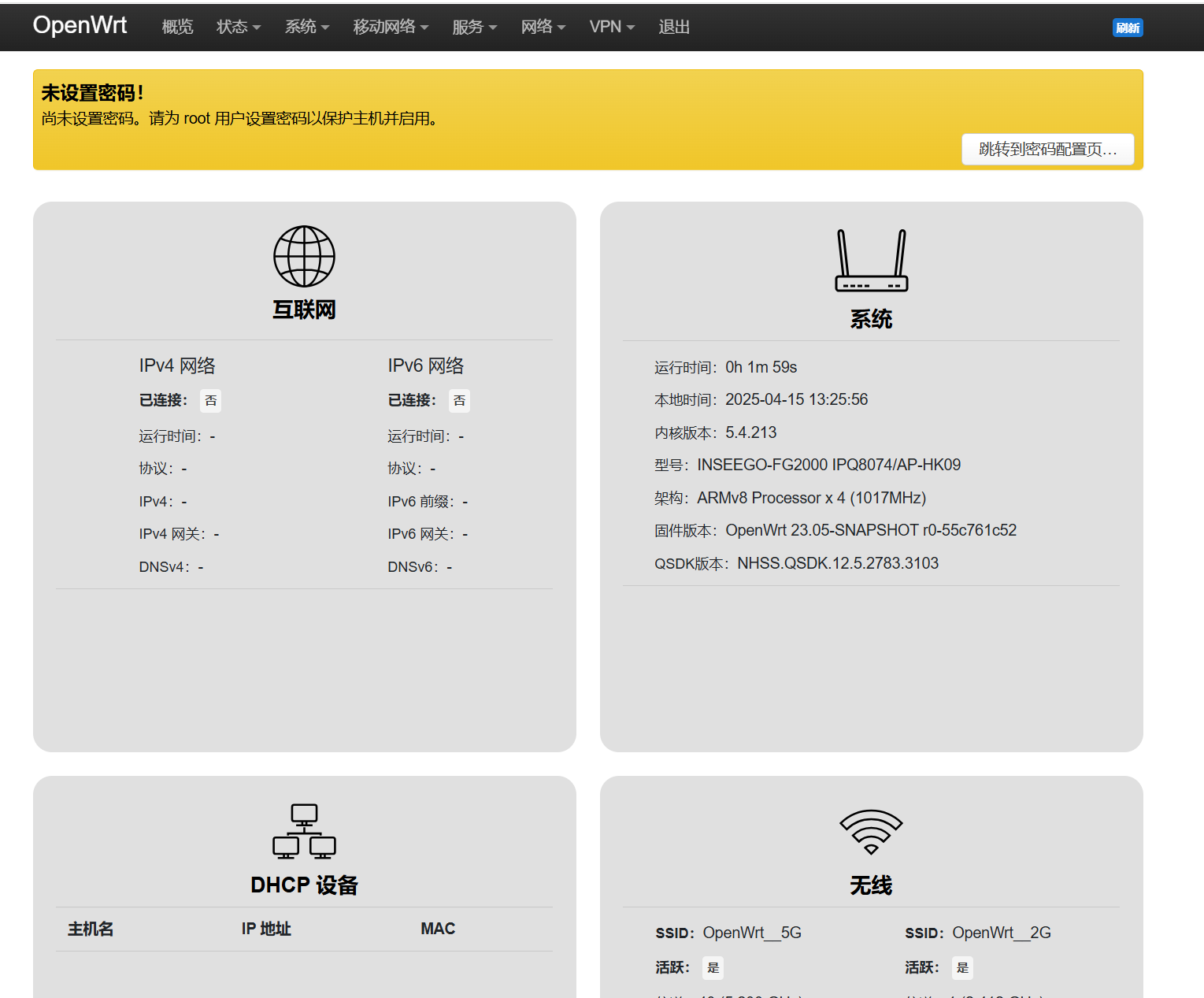Click the IPv4 已连接 否 status badge

click(x=210, y=401)
